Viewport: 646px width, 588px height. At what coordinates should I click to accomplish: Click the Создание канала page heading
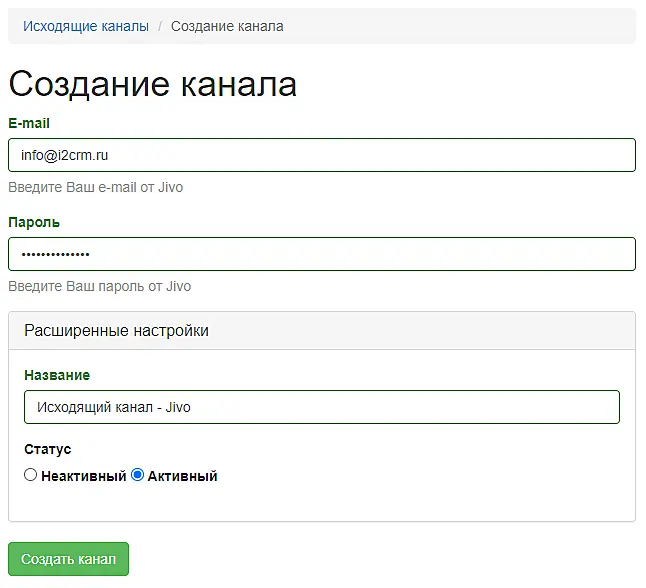click(152, 83)
